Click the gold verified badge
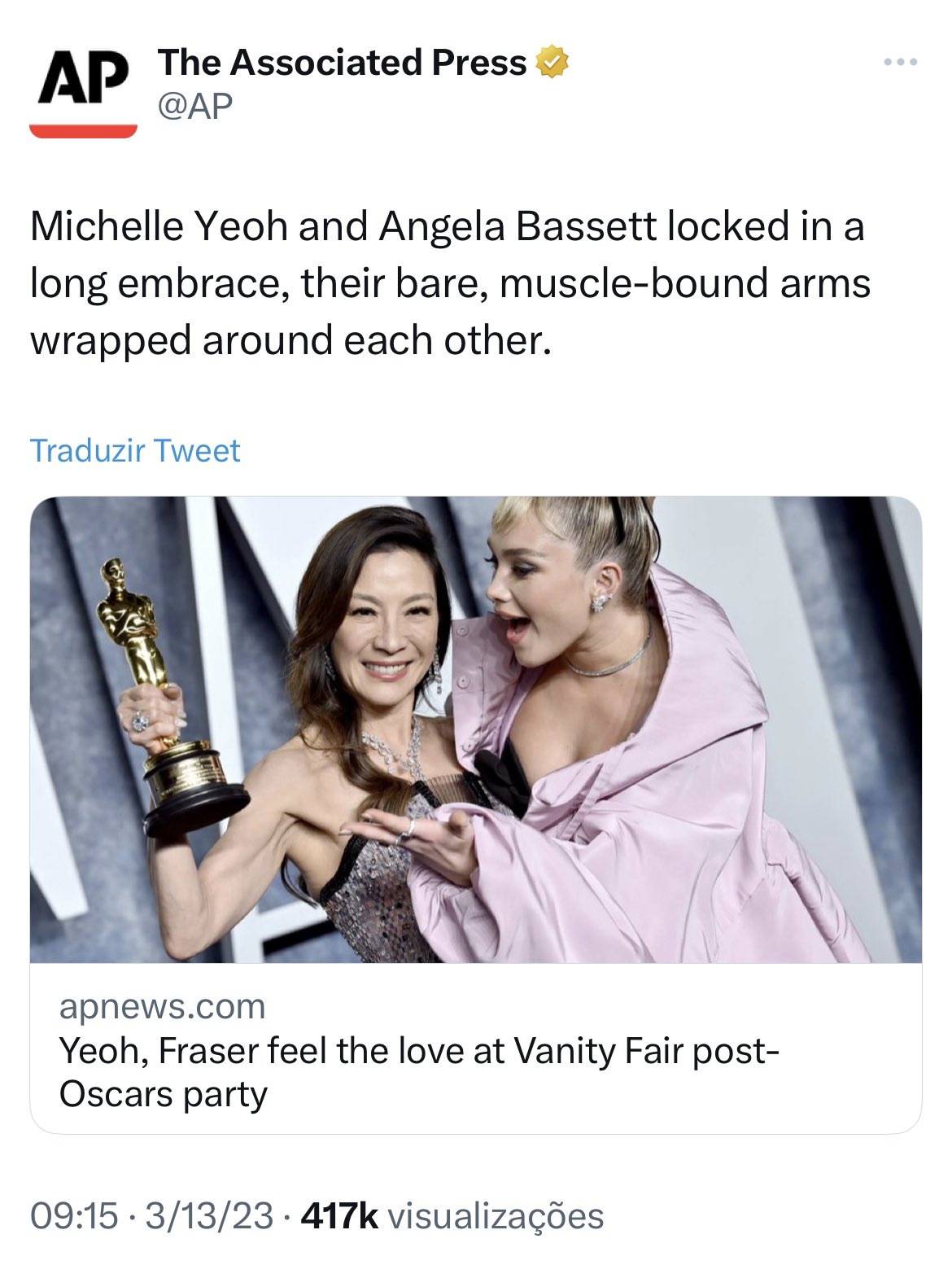 552,63
